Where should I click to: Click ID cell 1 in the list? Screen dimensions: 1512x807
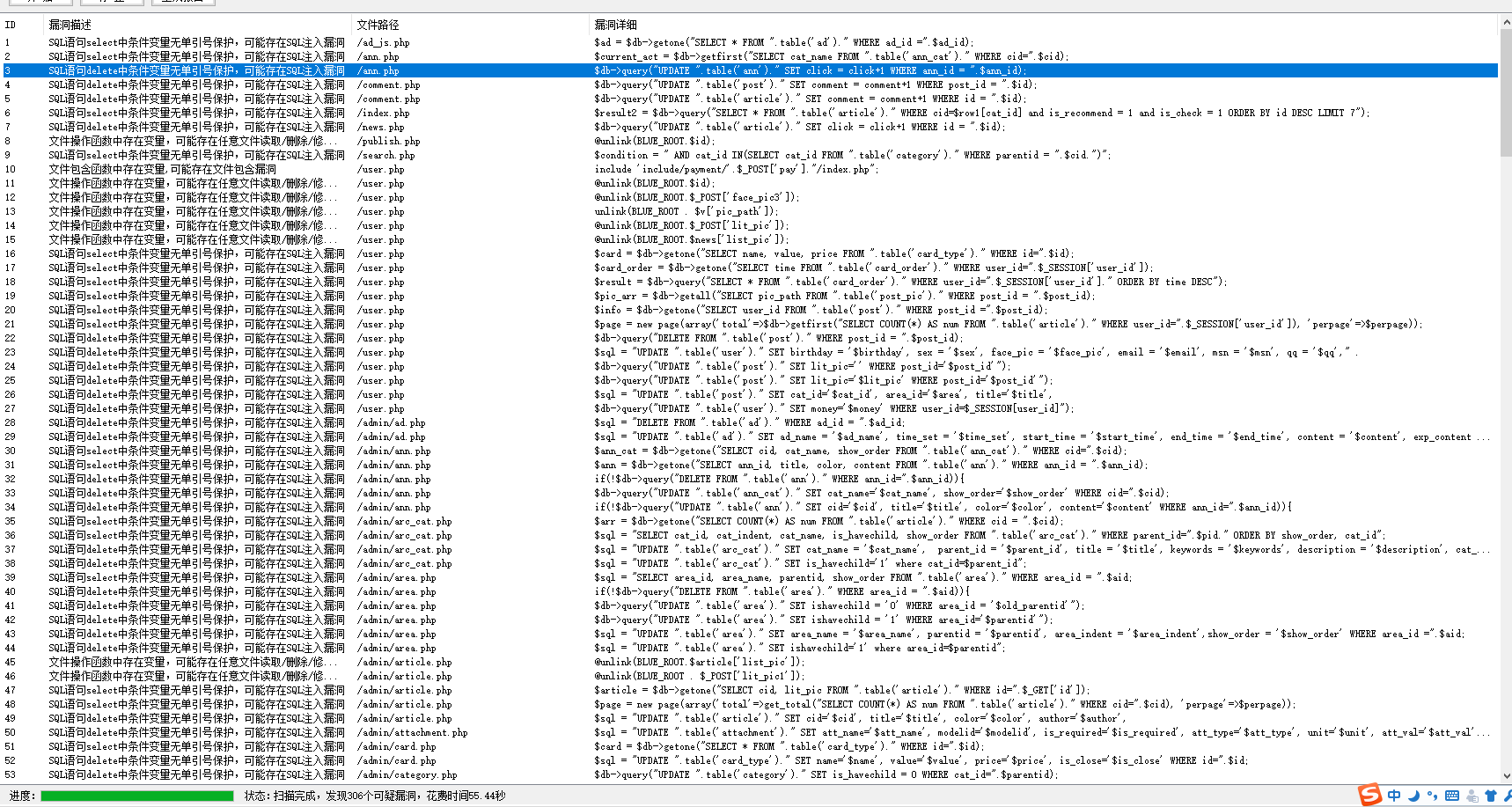click(8, 42)
